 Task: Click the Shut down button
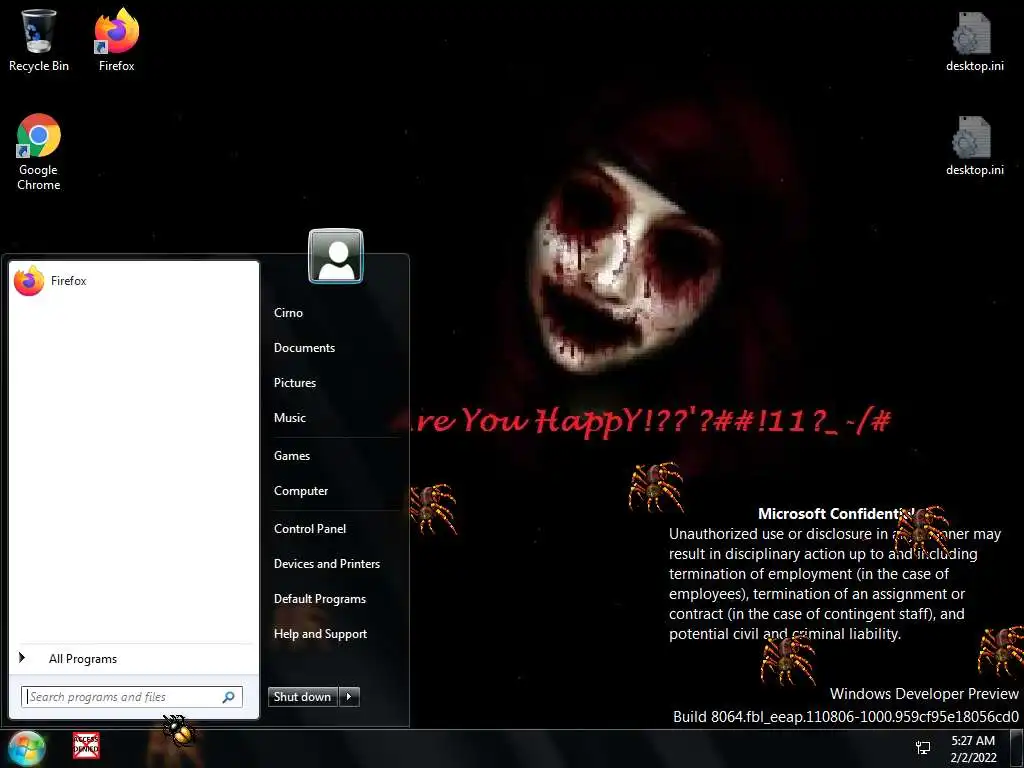302,697
